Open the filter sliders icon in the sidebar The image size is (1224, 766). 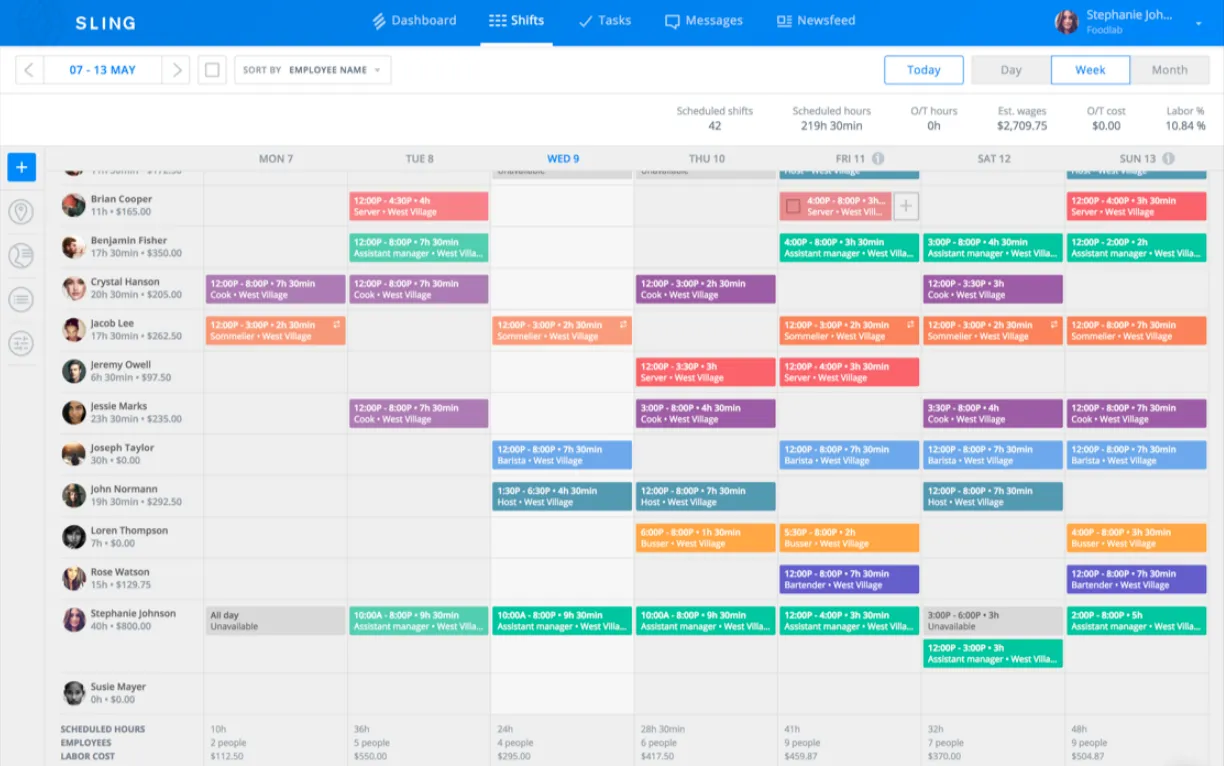21,343
